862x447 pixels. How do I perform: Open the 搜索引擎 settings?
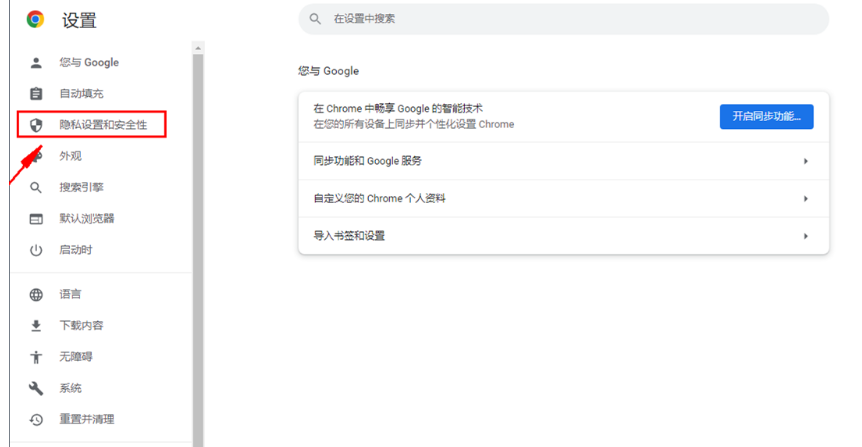pyautogui.click(x=81, y=187)
